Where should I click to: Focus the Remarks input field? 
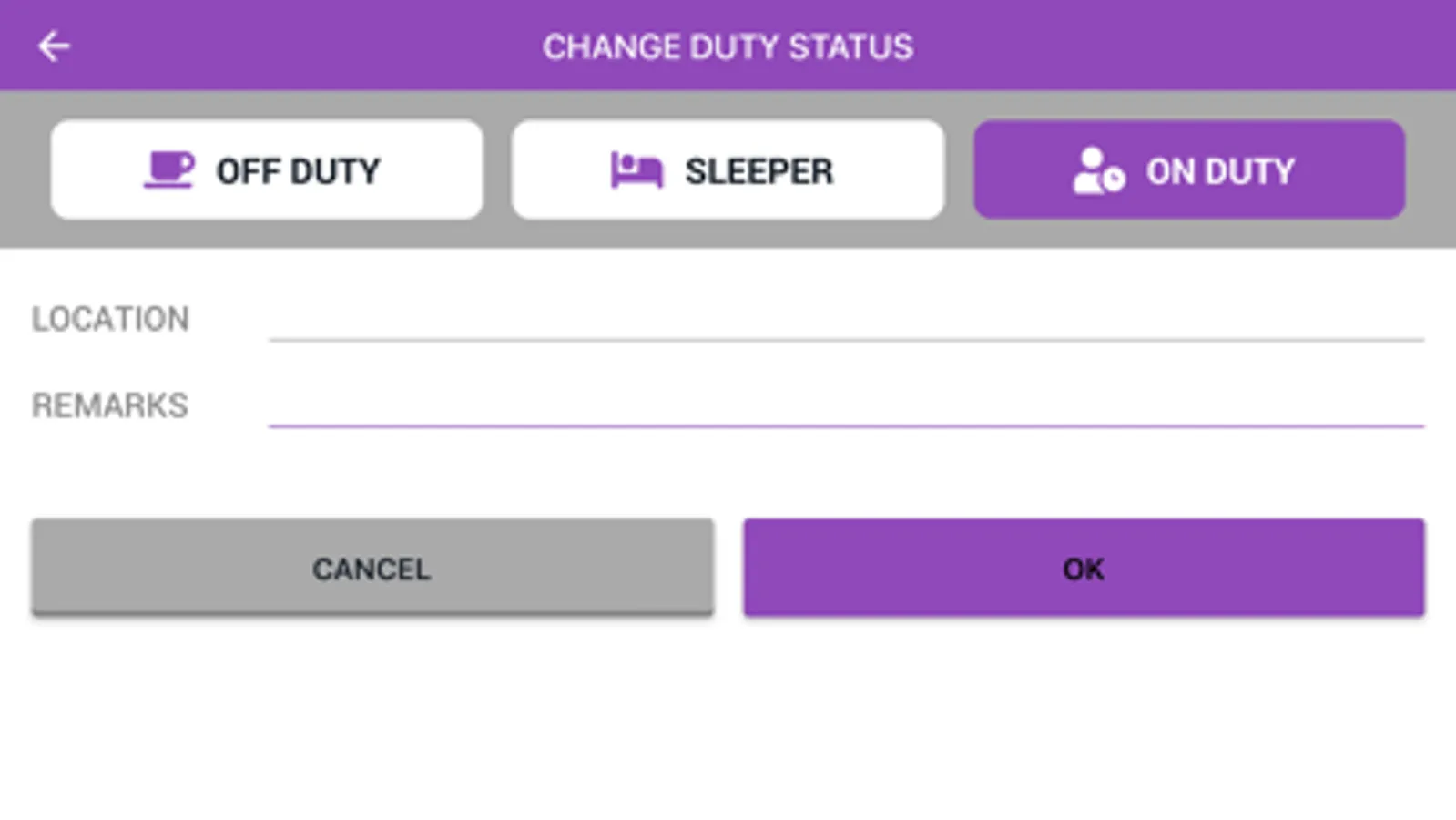pyautogui.click(x=845, y=405)
